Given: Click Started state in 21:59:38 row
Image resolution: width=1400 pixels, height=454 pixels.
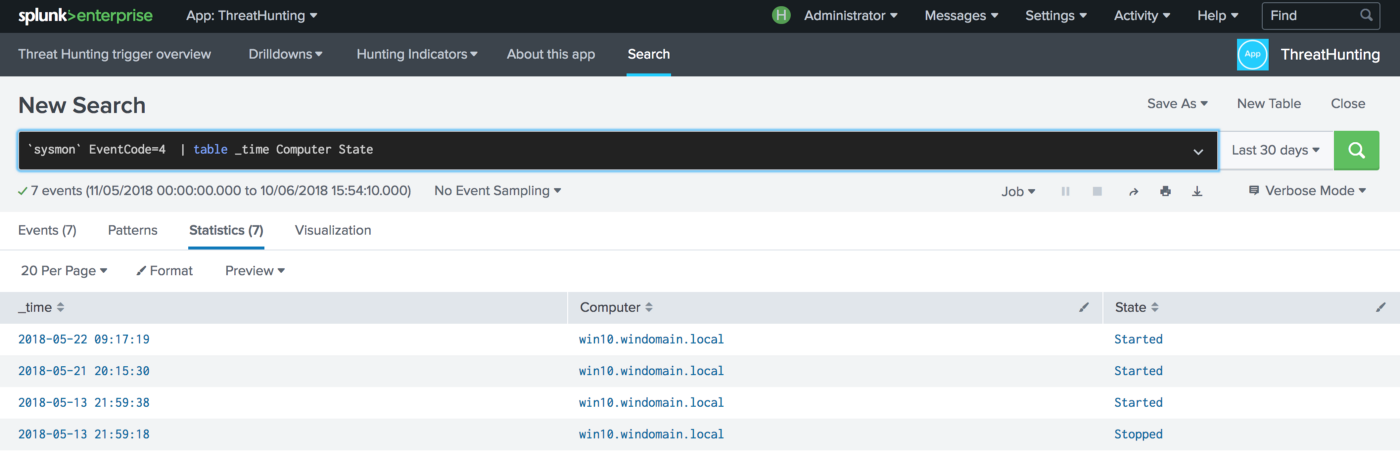Looking at the screenshot, I should (x=1138, y=403).
